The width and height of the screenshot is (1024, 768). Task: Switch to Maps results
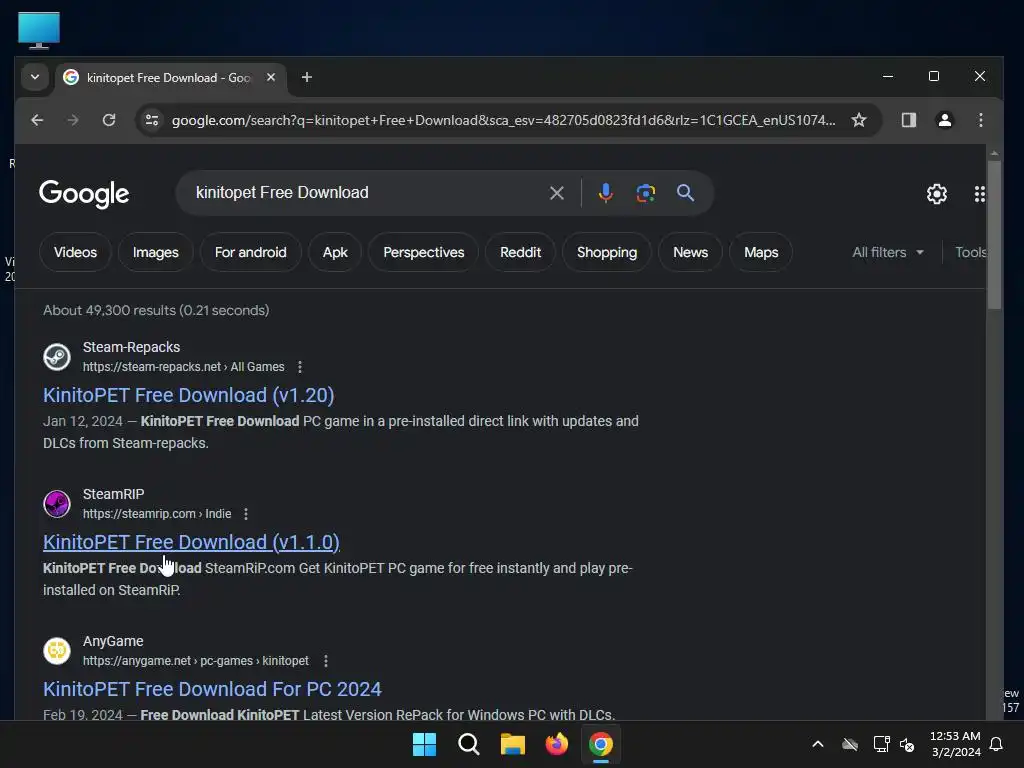761,252
